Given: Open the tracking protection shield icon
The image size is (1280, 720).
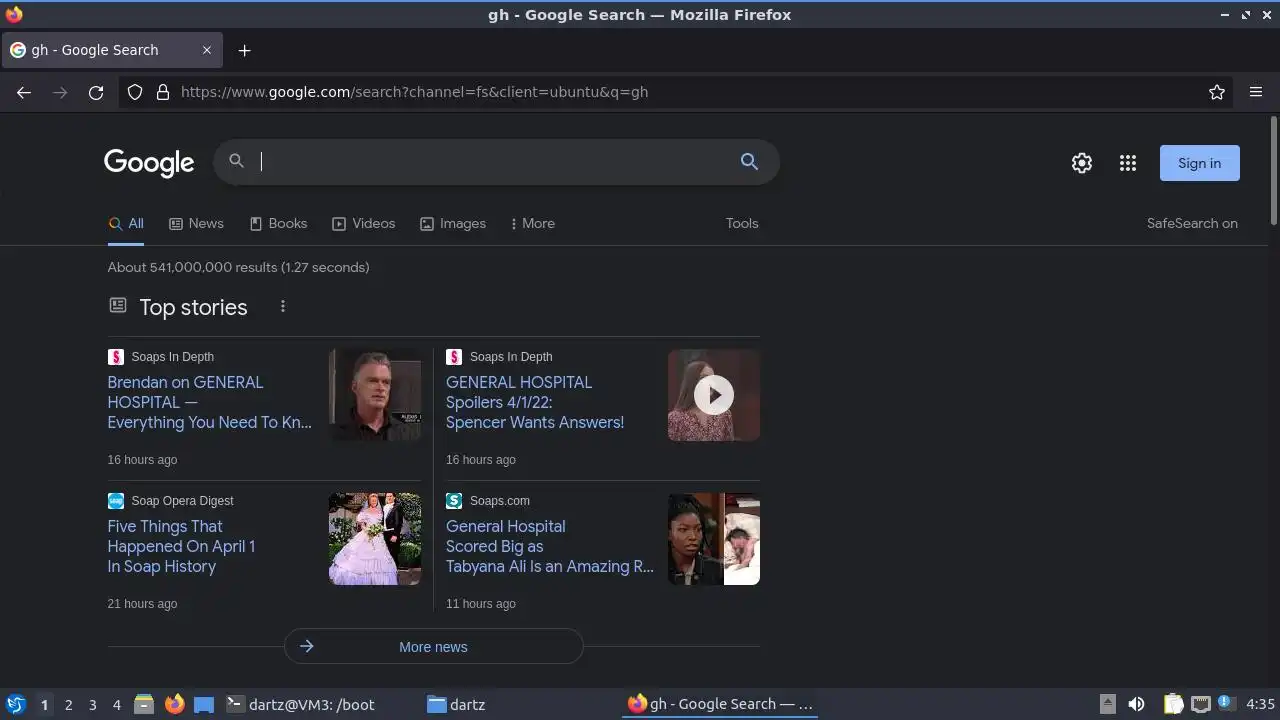Looking at the screenshot, I should [x=135, y=92].
